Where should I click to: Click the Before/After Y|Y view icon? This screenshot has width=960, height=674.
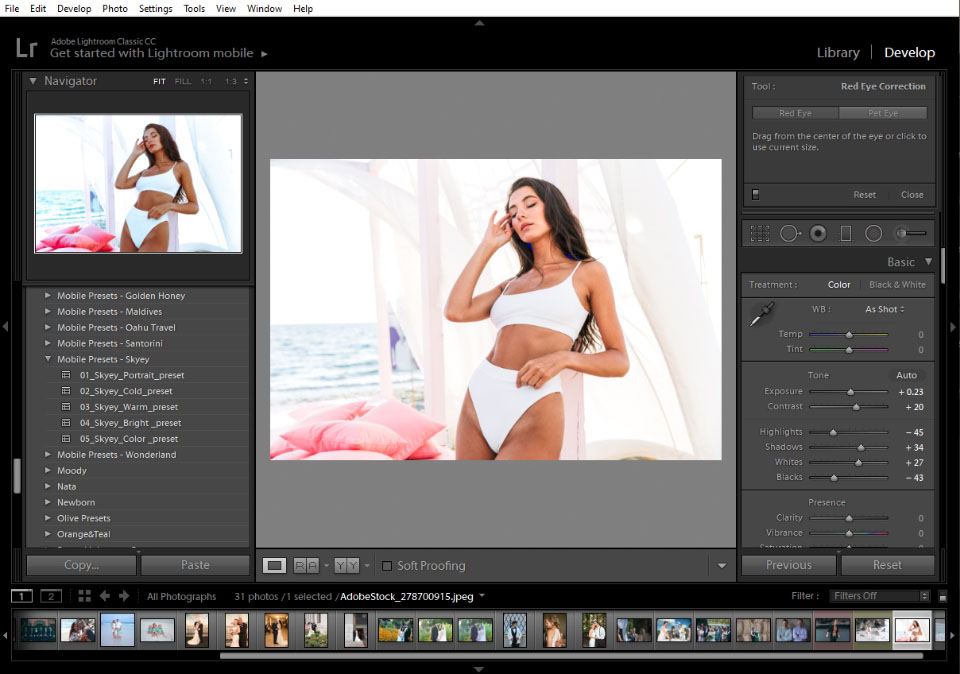[347, 566]
